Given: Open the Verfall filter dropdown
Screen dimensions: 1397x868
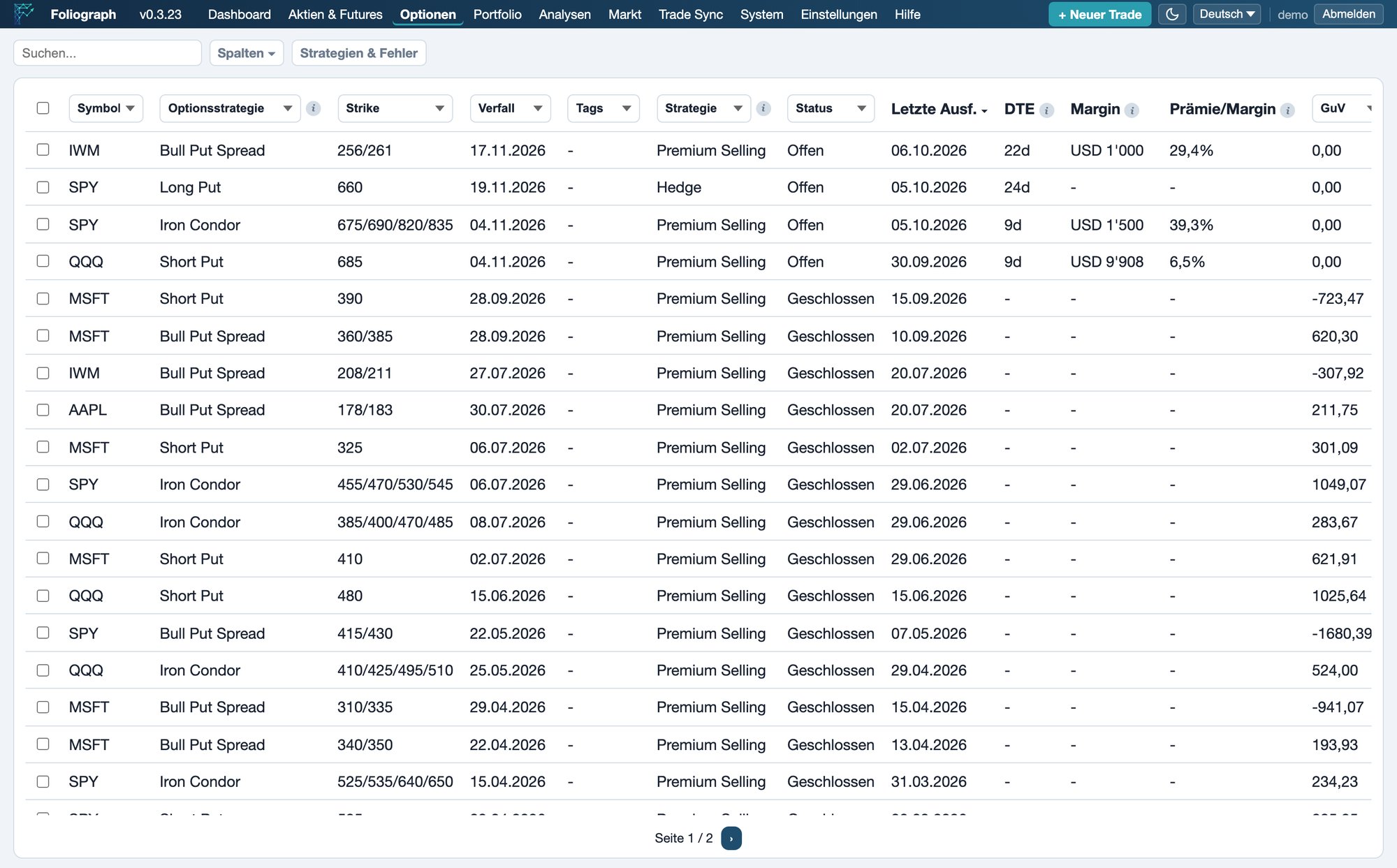Looking at the screenshot, I should click(x=510, y=108).
